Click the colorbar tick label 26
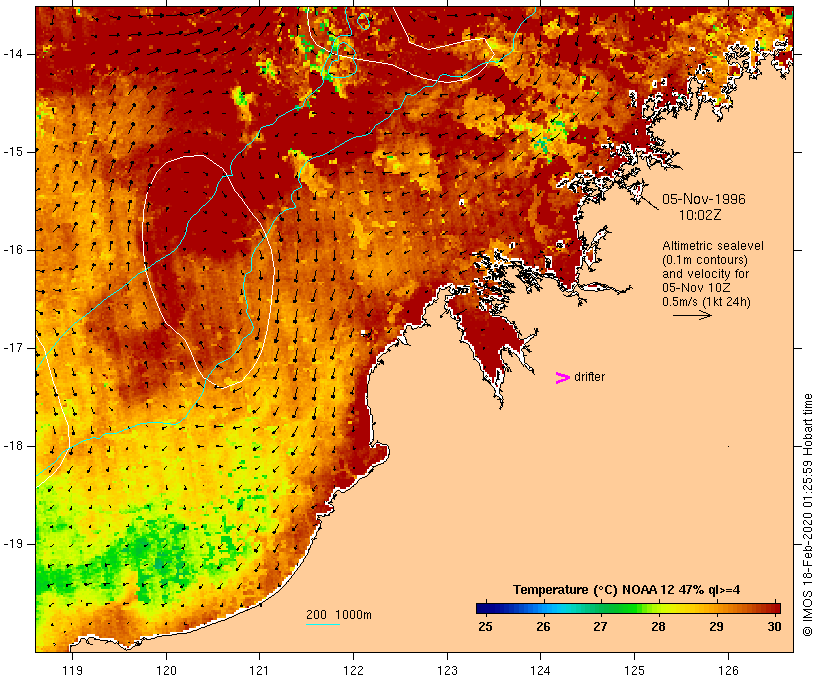The width and height of the screenshot is (820, 680). point(543,627)
